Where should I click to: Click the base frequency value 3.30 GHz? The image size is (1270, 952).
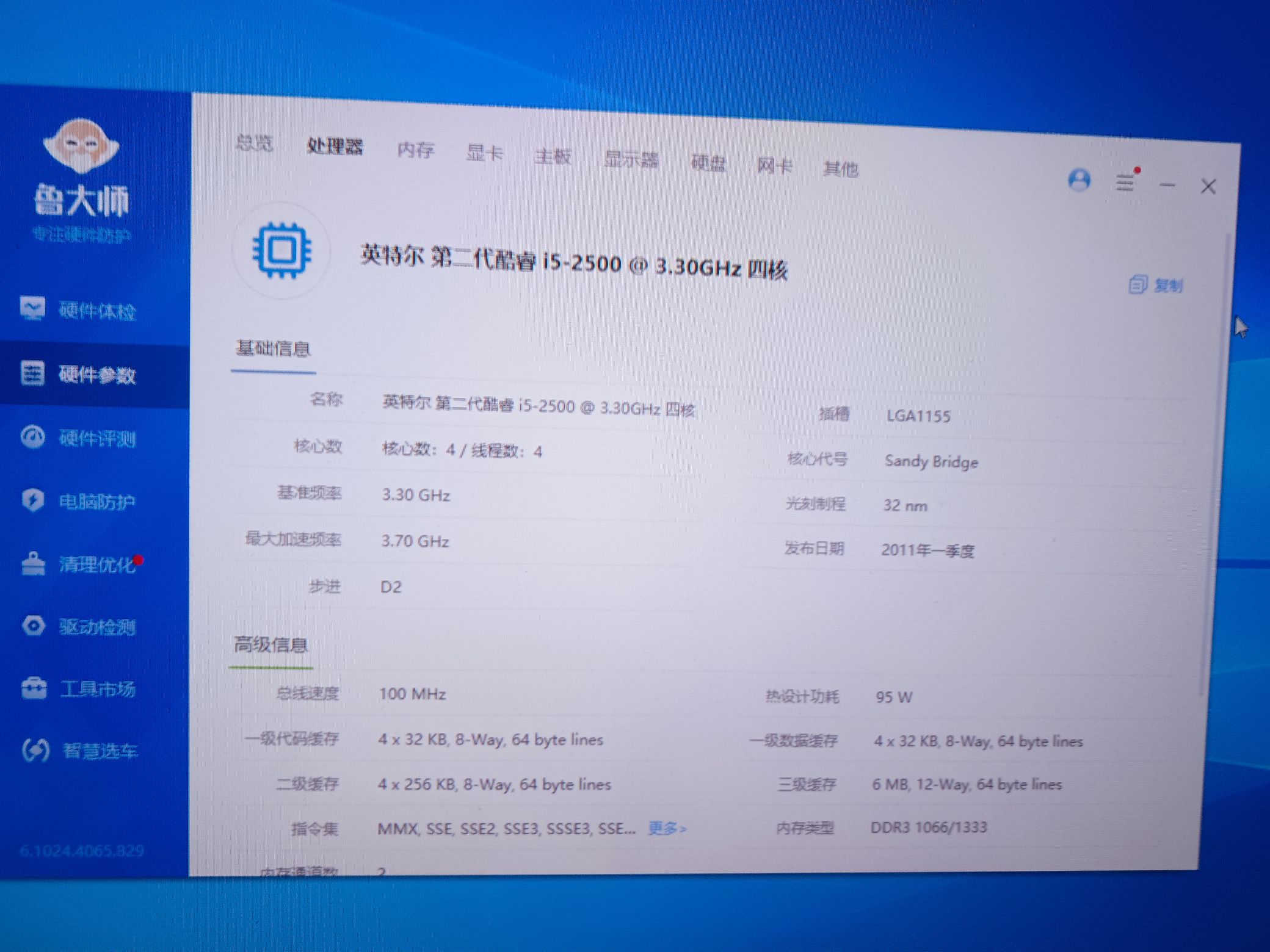tap(416, 495)
